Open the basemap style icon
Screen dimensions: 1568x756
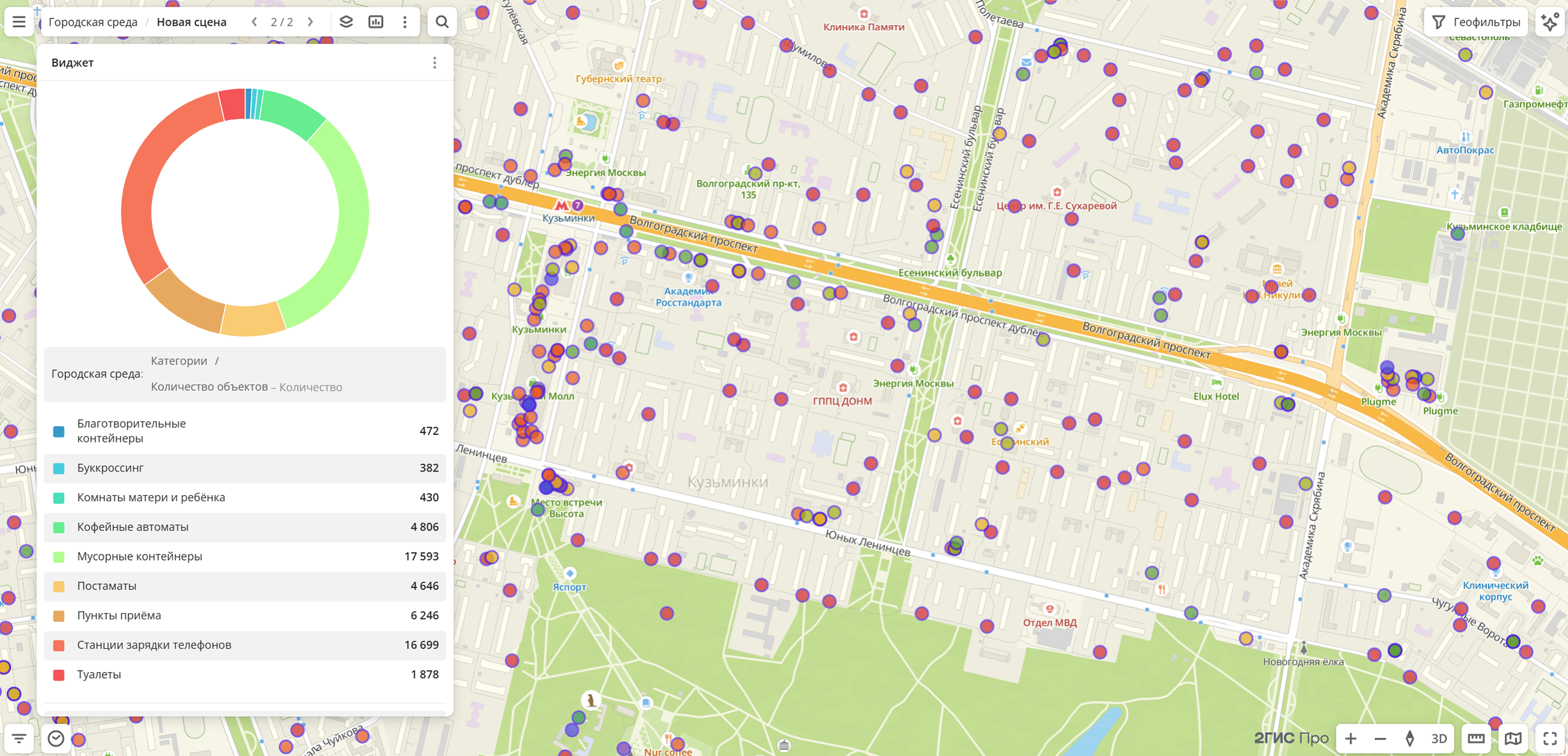tap(1513, 738)
